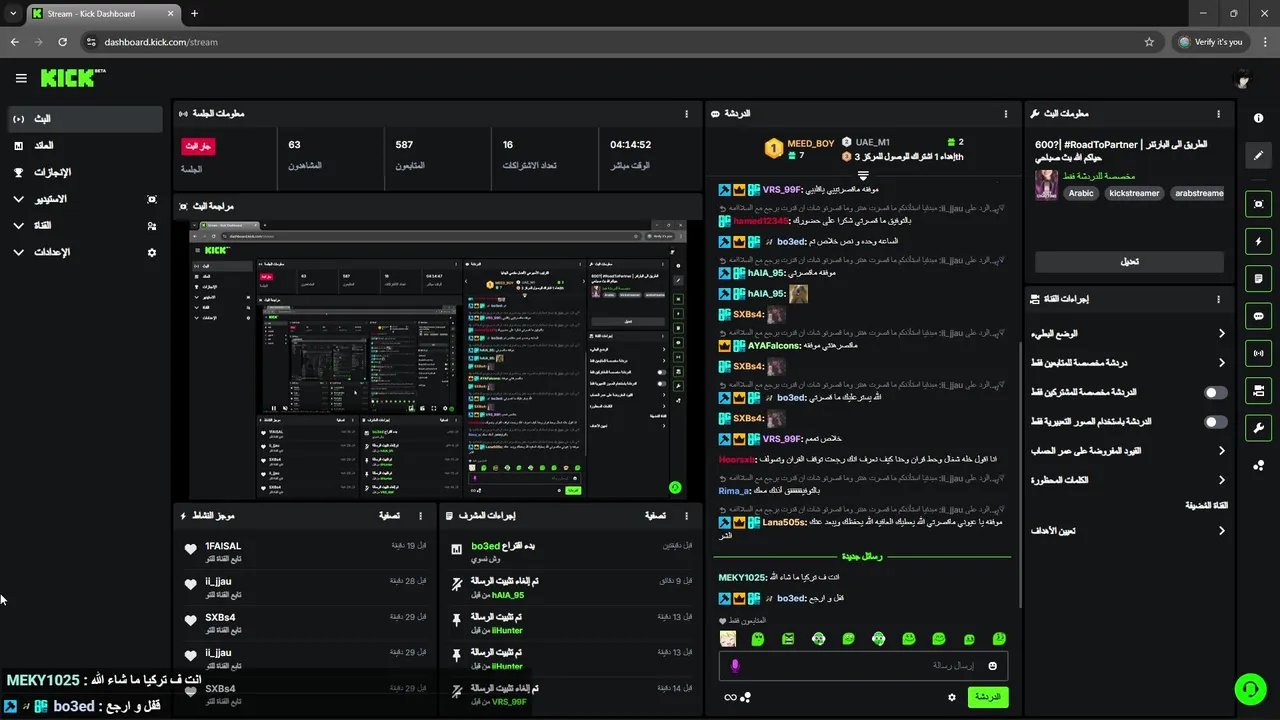Click the chat message input field
This screenshot has height=720, width=1280.
(863, 666)
